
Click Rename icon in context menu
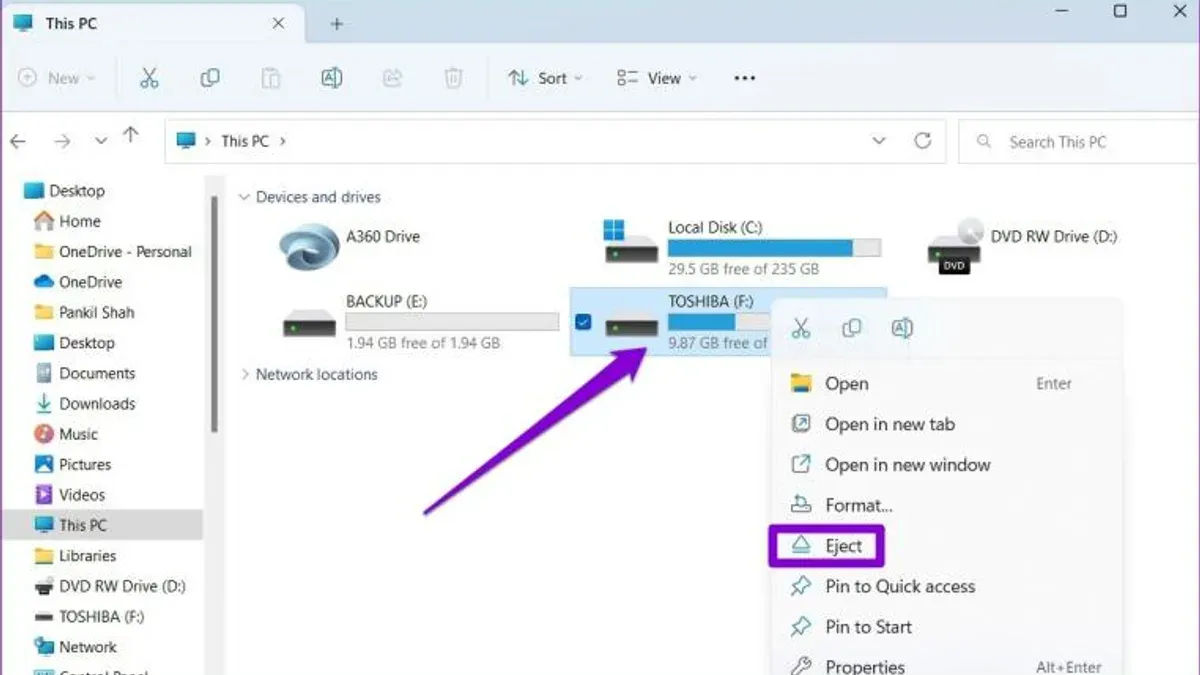tap(902, 328)
